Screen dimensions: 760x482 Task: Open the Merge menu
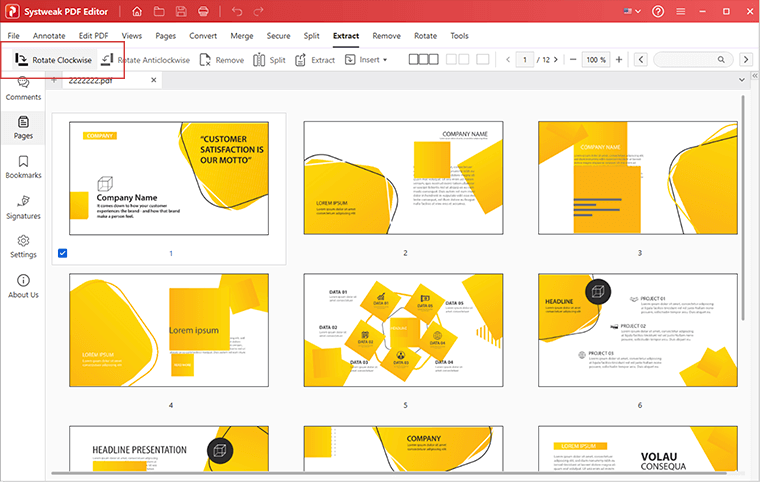242,36
